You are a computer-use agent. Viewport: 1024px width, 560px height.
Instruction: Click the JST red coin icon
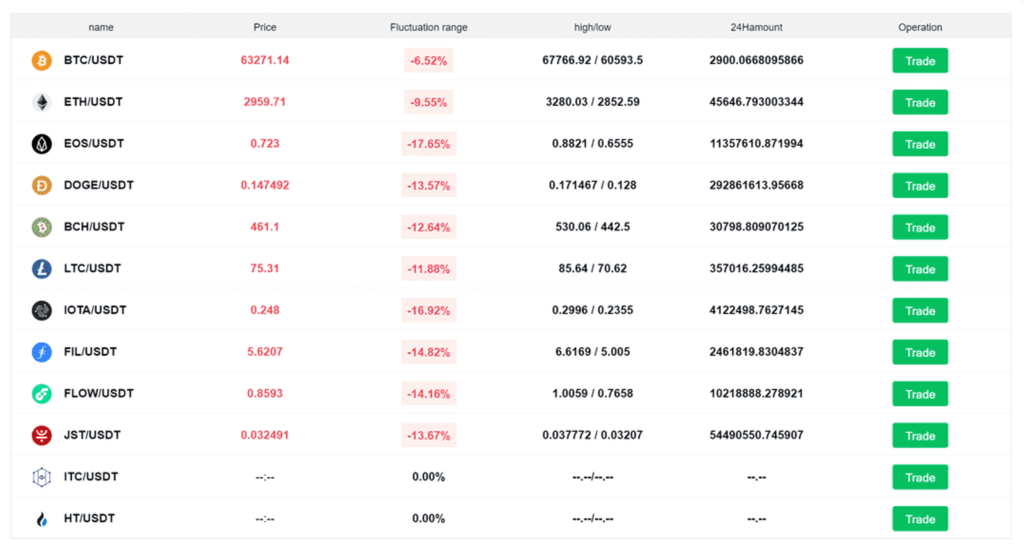[41, 435]
